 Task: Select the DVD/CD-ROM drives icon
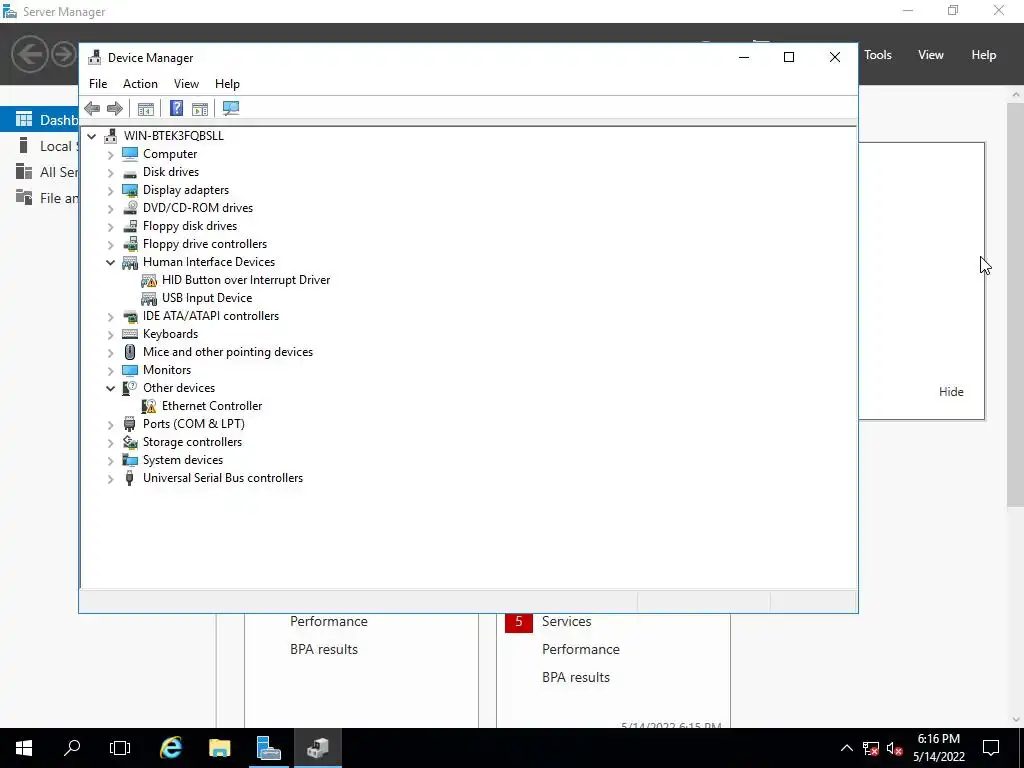(x=130, y=208)
